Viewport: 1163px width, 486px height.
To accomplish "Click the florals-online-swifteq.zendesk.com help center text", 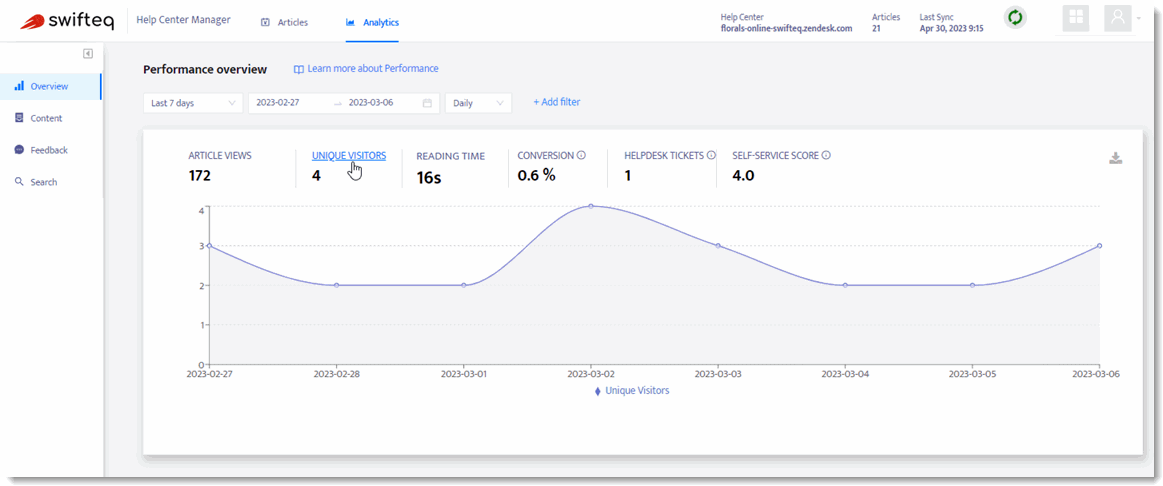I will [786, 29].
